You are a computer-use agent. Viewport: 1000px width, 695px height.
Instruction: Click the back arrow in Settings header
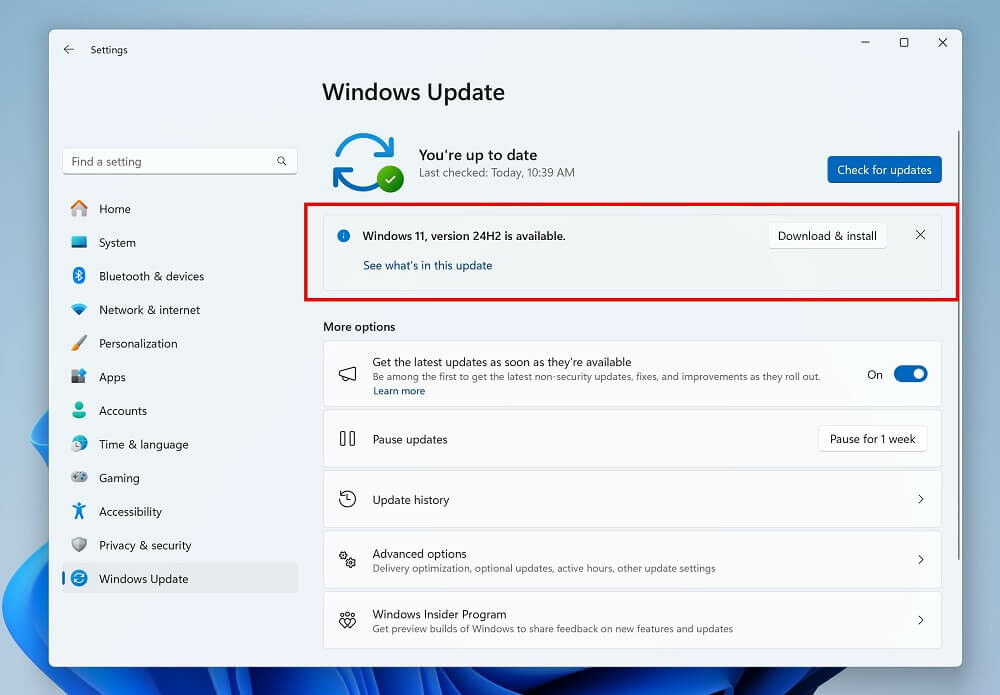point(69,50)
